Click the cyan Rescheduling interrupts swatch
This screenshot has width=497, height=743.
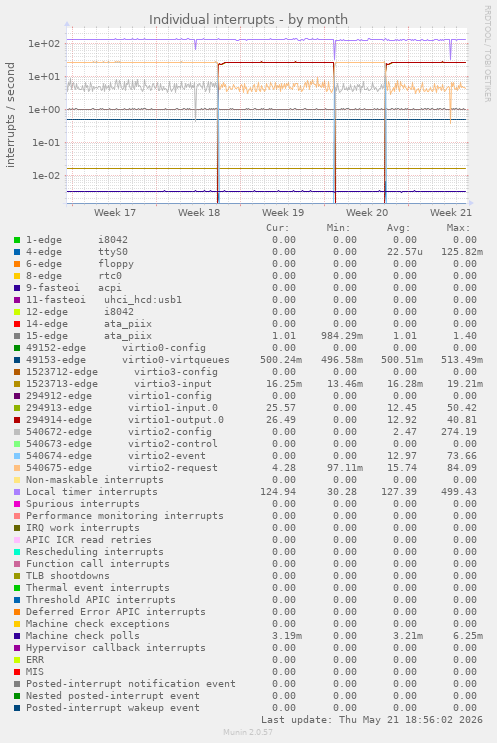[x=17, y=552]
